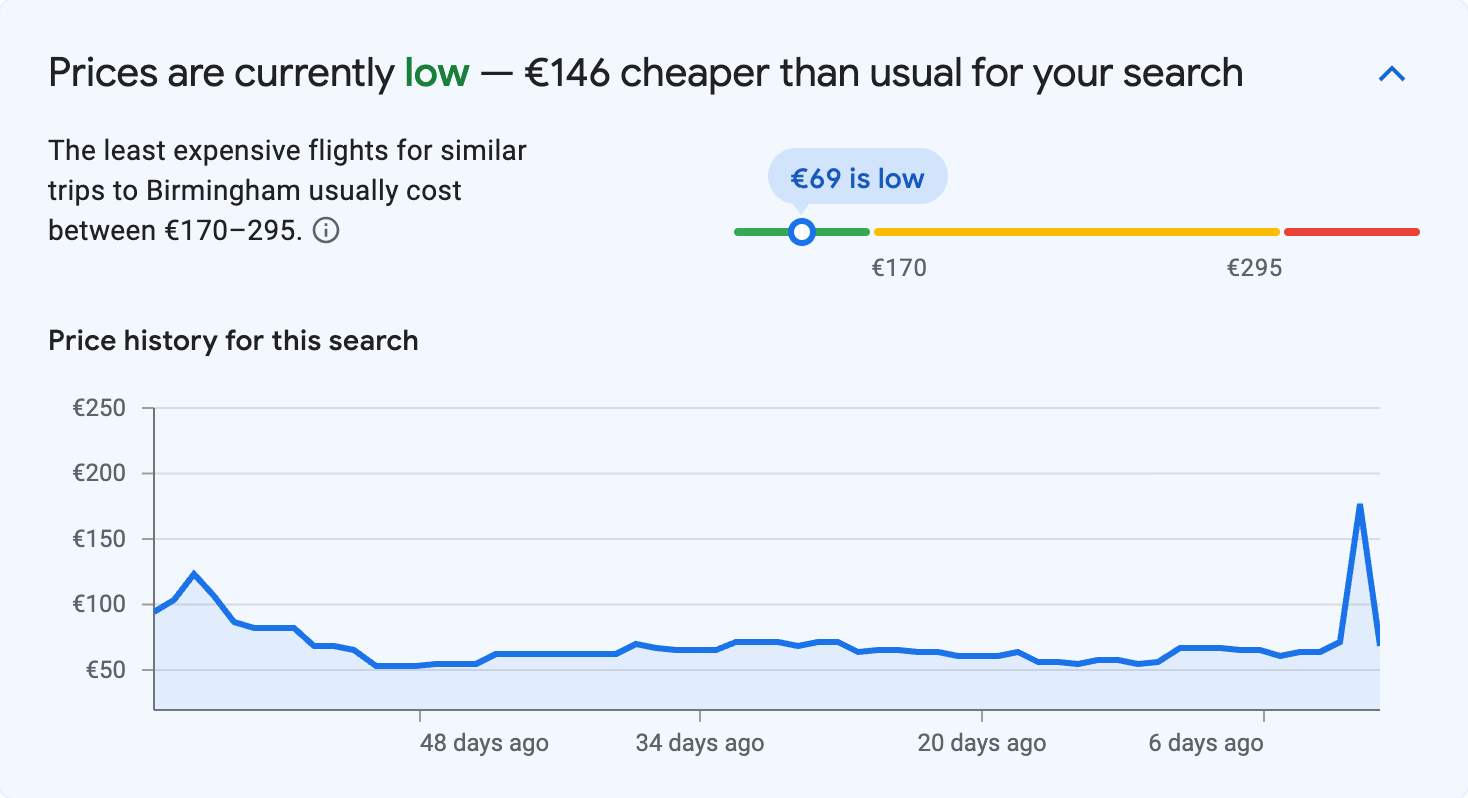The image size is (1468, 798).
Task: Collapse the price insights panel
Action: (1391, 73)
